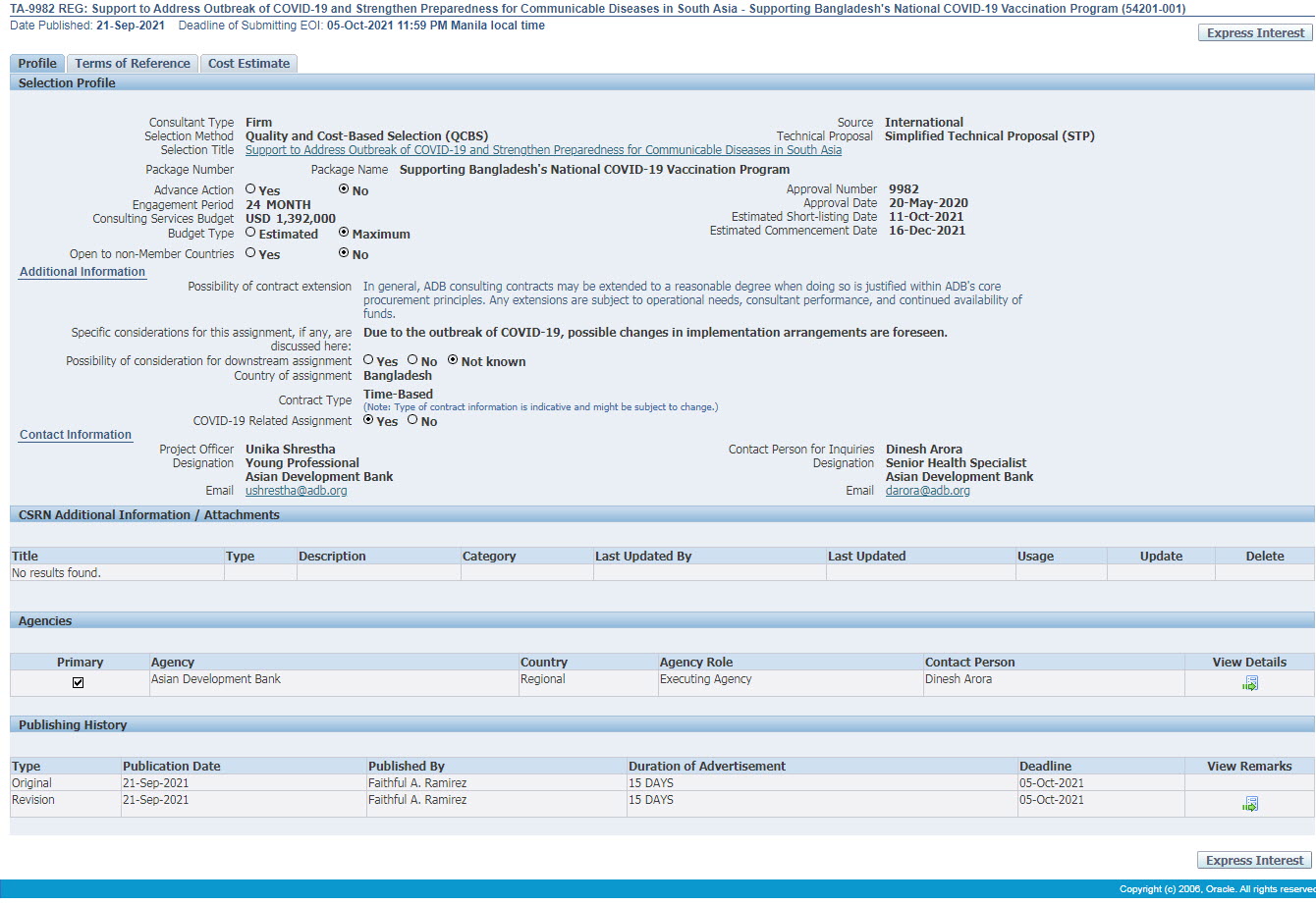Select No for downstream assignment possibility
The width and height of the screenshot is (1316, 905).
tap(413, 360)
